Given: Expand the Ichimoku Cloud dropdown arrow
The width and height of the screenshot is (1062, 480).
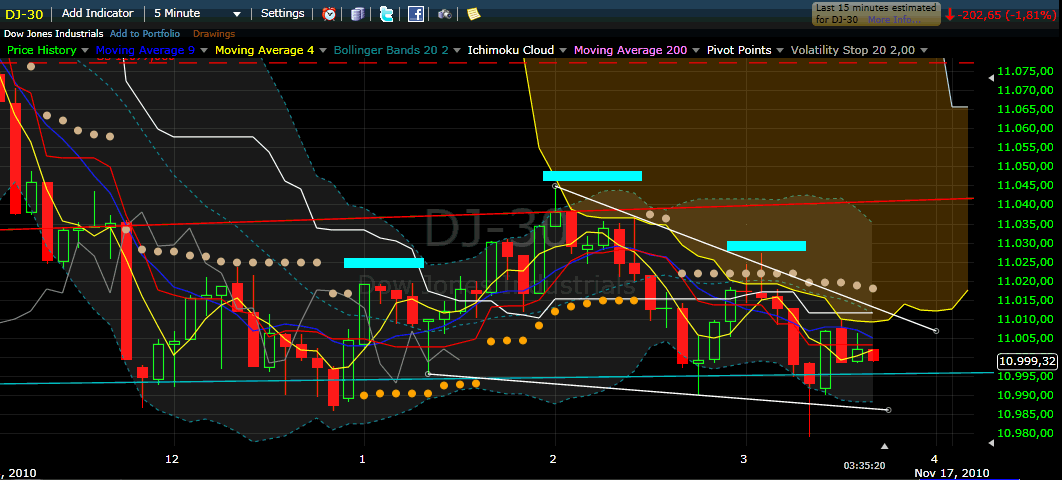Looking at the screenshot, I should pos(562,51).
